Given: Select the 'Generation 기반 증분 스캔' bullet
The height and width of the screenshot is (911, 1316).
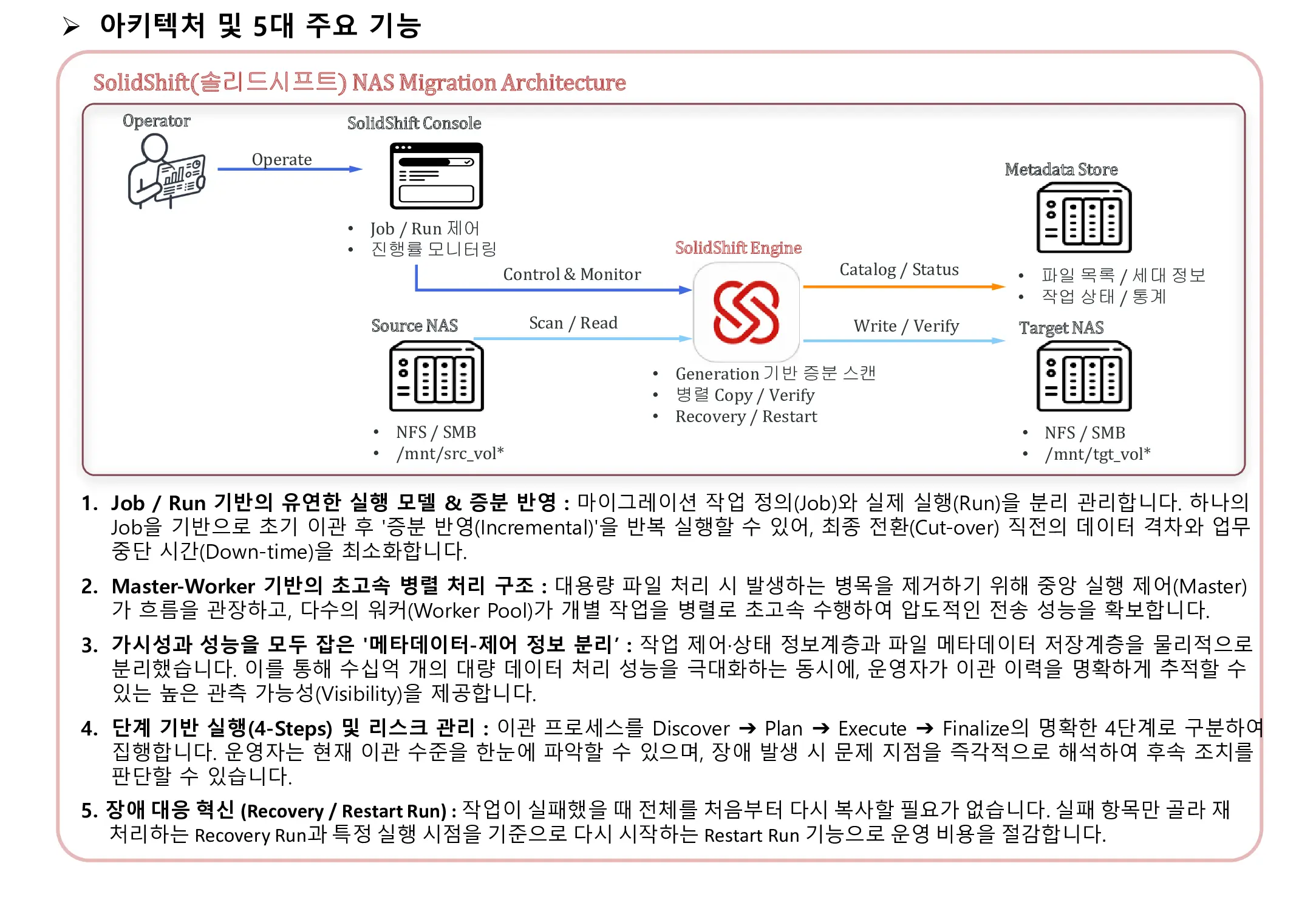Looking at the screenshot, I should (776, 374).
